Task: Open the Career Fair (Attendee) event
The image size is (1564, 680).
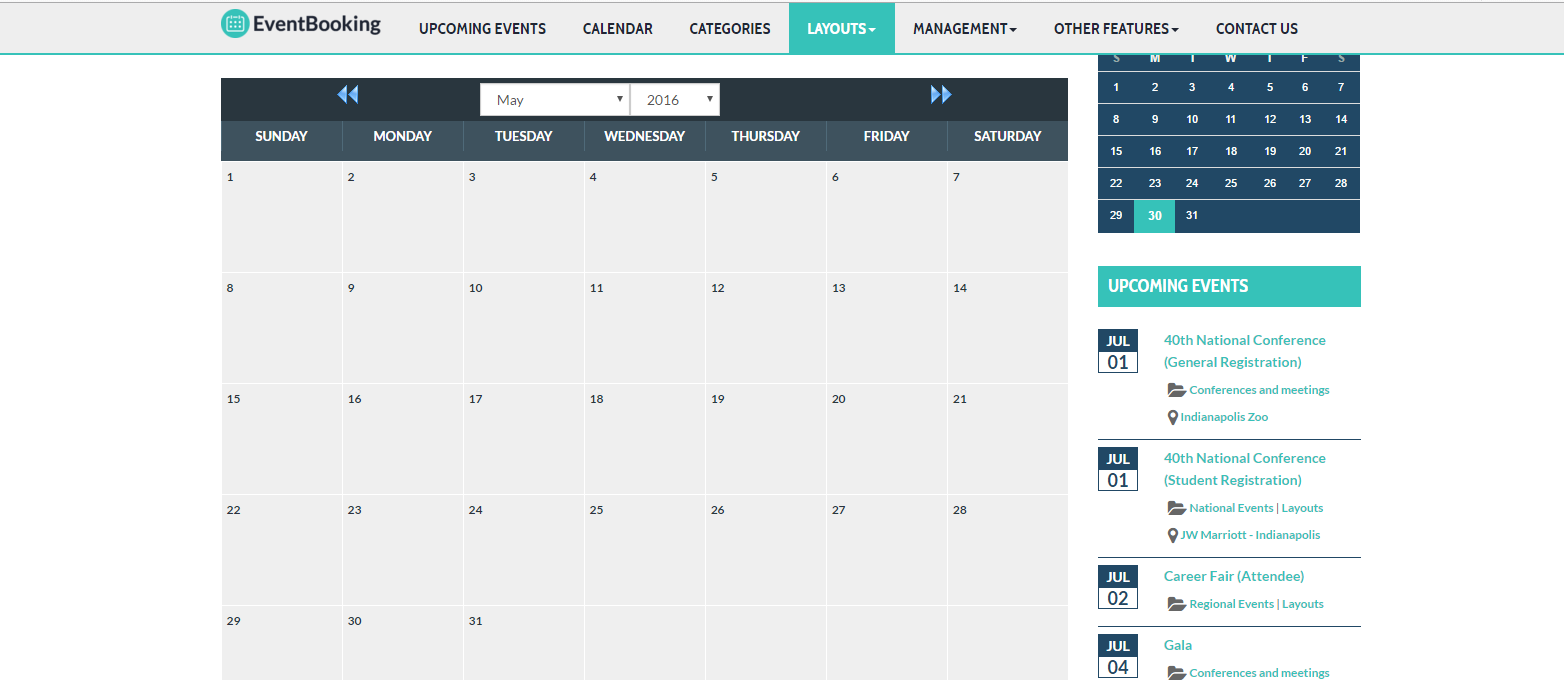Action: pos(1233,575)
